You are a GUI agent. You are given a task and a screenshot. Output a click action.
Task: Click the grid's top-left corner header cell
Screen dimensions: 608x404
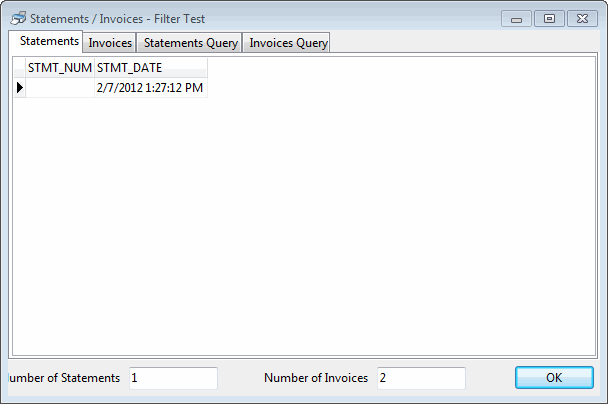[x=19, y=68]
